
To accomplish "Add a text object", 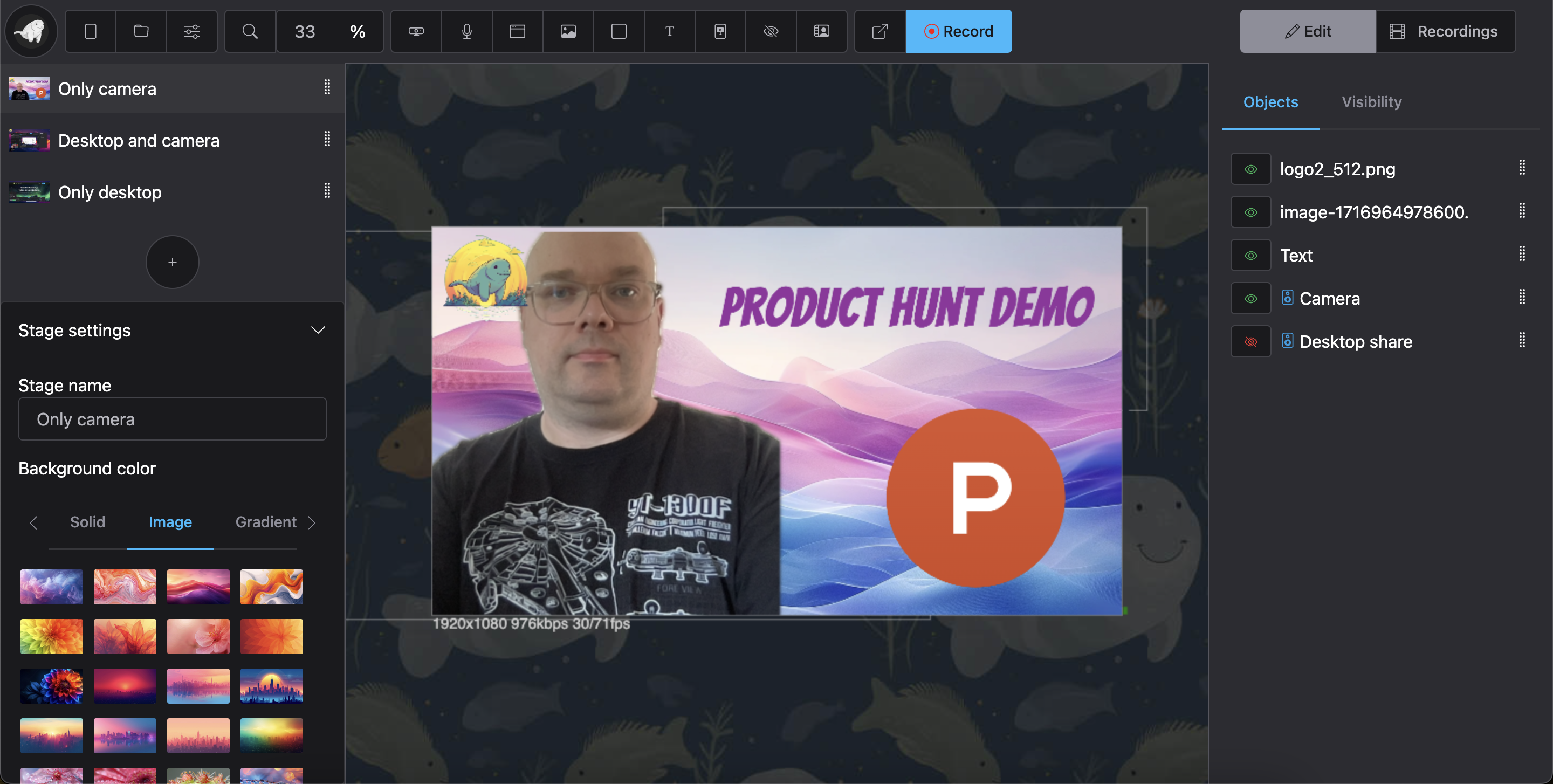I will [x=669, y=31].
